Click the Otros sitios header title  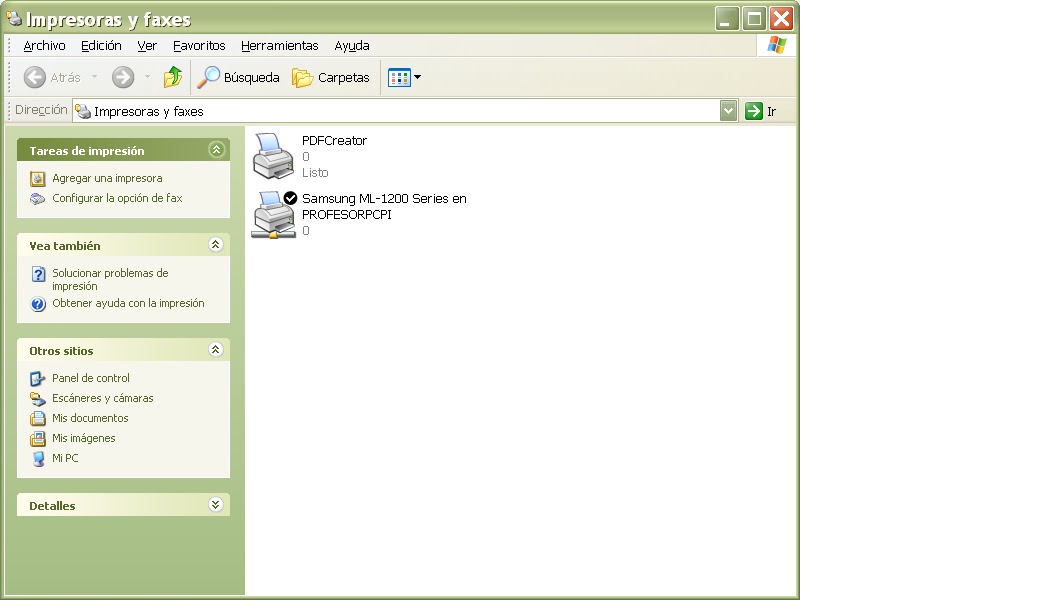[61, 351]
